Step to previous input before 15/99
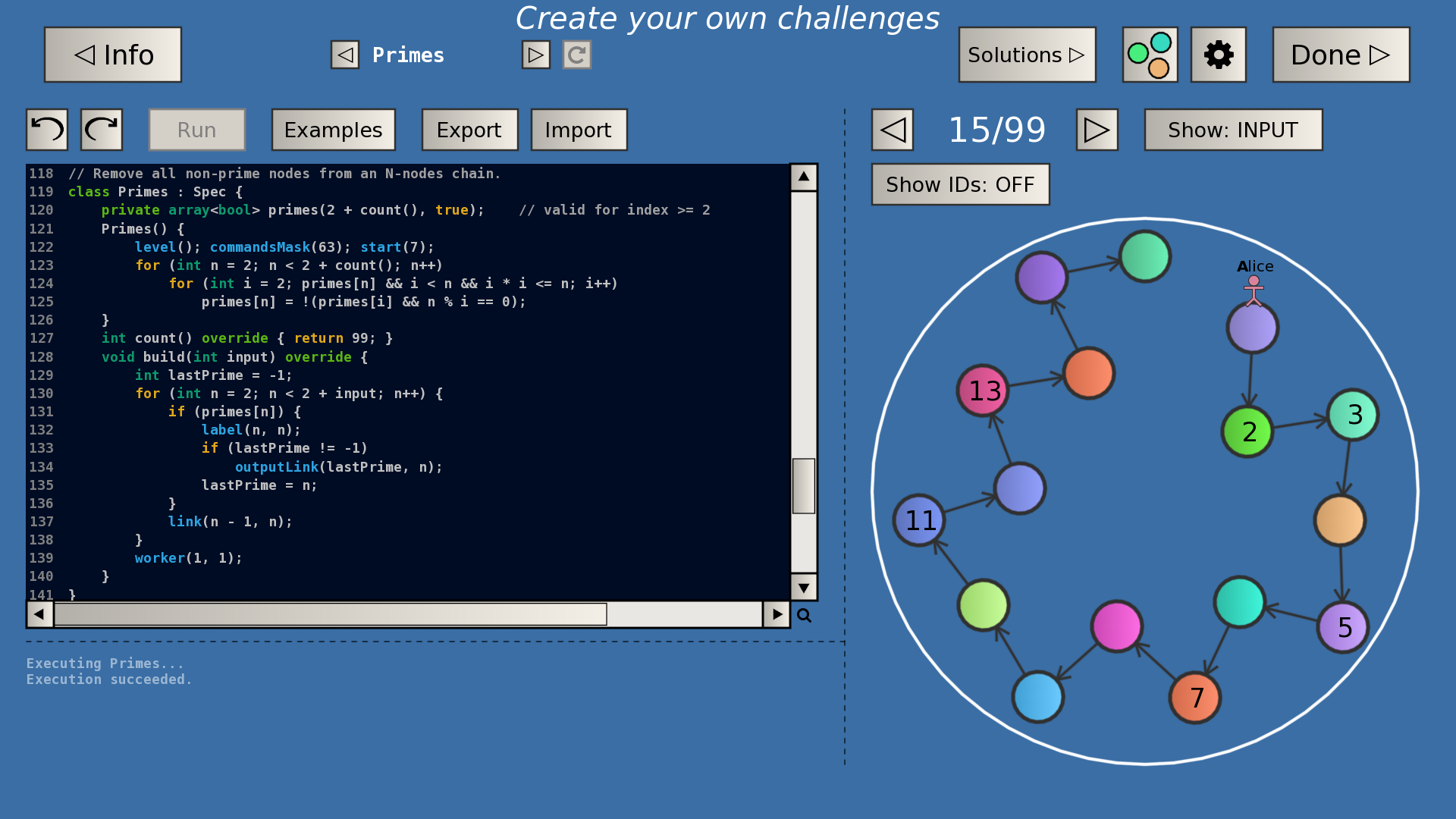 point(893,130)
